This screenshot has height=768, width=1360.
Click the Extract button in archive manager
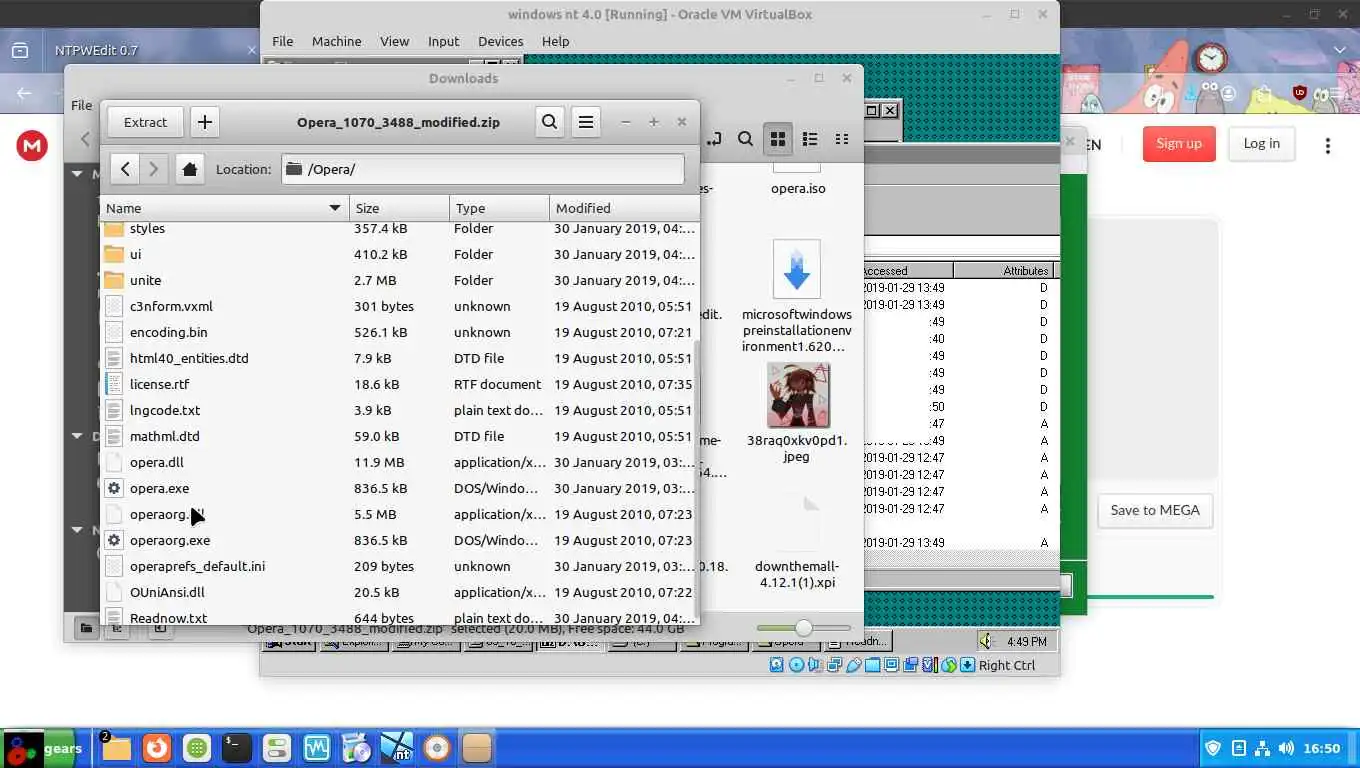coord(145,122)
